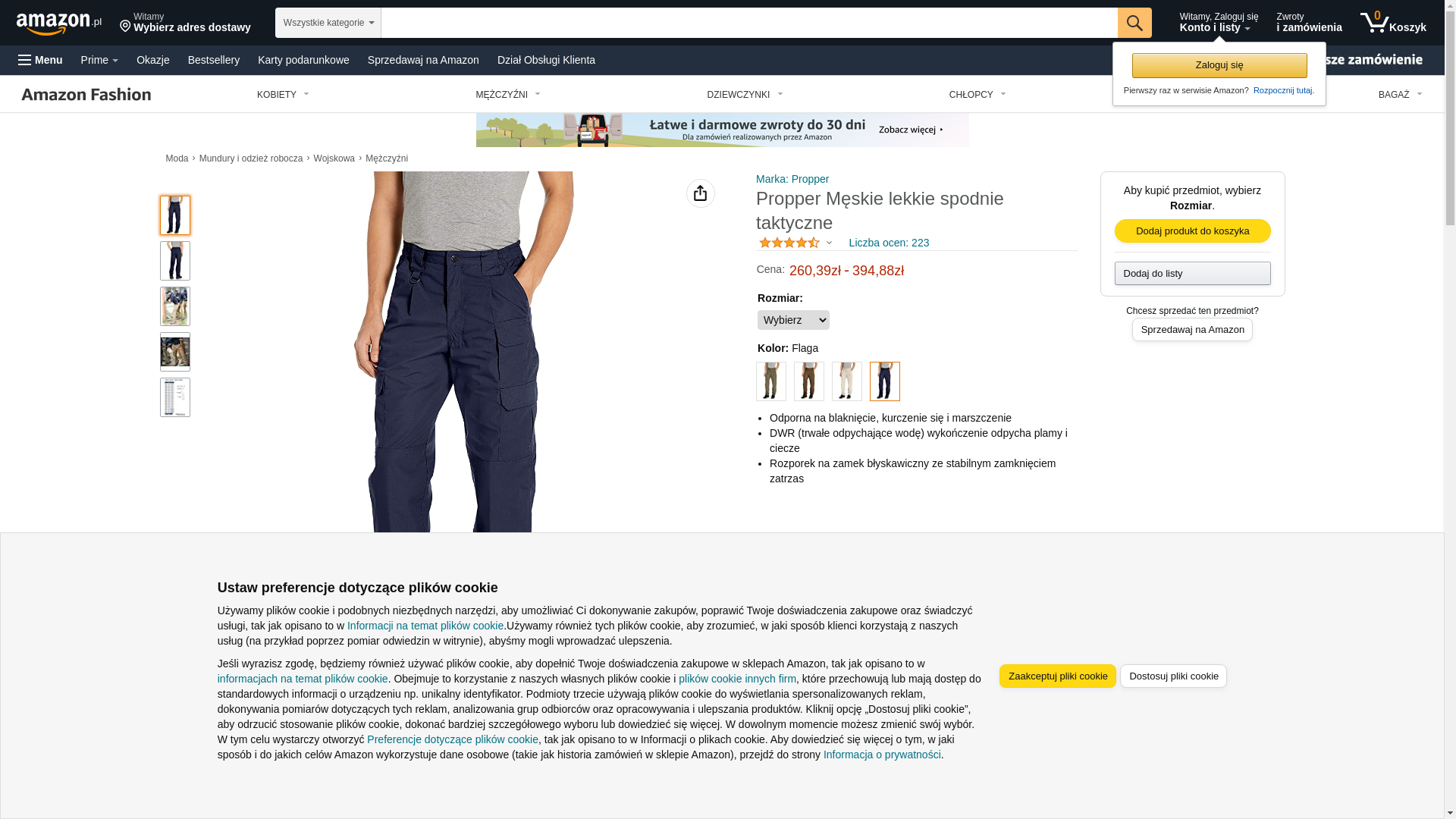Open the DZIEWCZYNKI fashion menu
Image resolution: width=1456 pixels, height=819 pixels.
pos(745,95)
